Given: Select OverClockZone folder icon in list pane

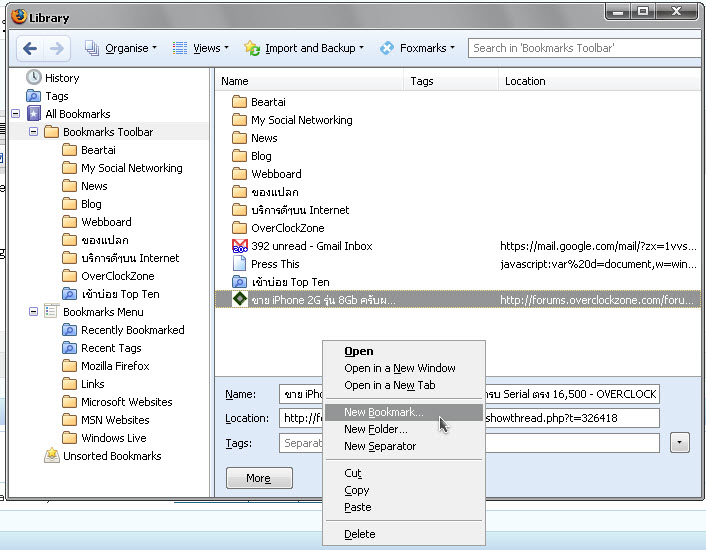Looking at the screenshot, I should coord(240,228).
